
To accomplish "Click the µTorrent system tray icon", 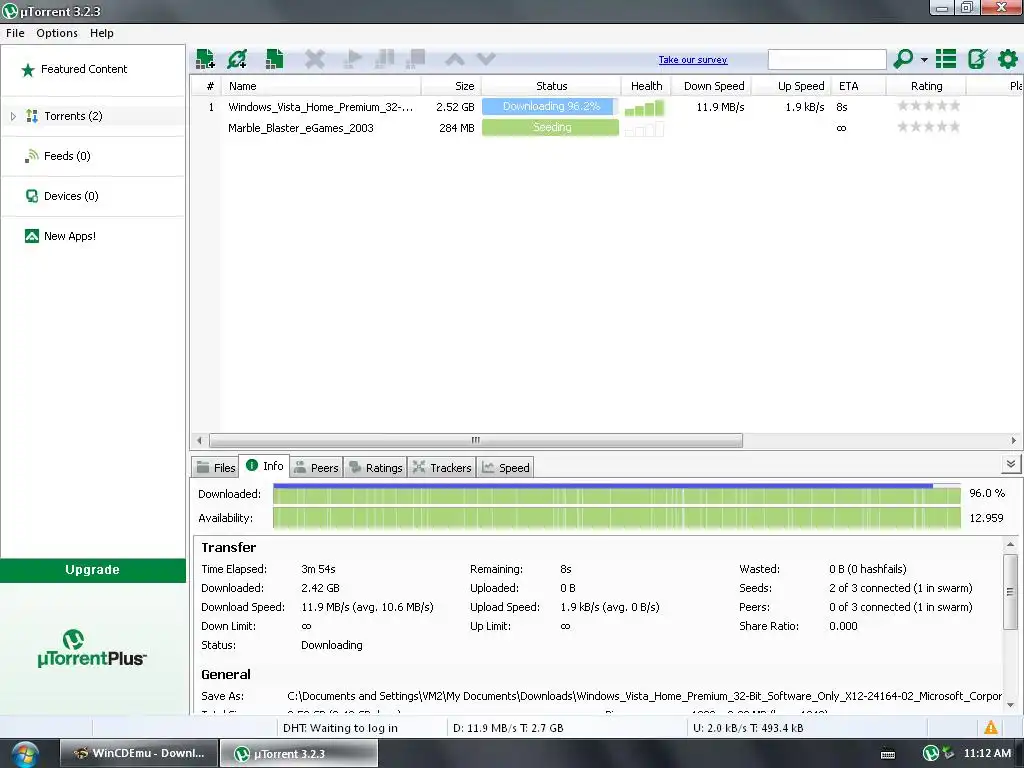I will [930, 753].
